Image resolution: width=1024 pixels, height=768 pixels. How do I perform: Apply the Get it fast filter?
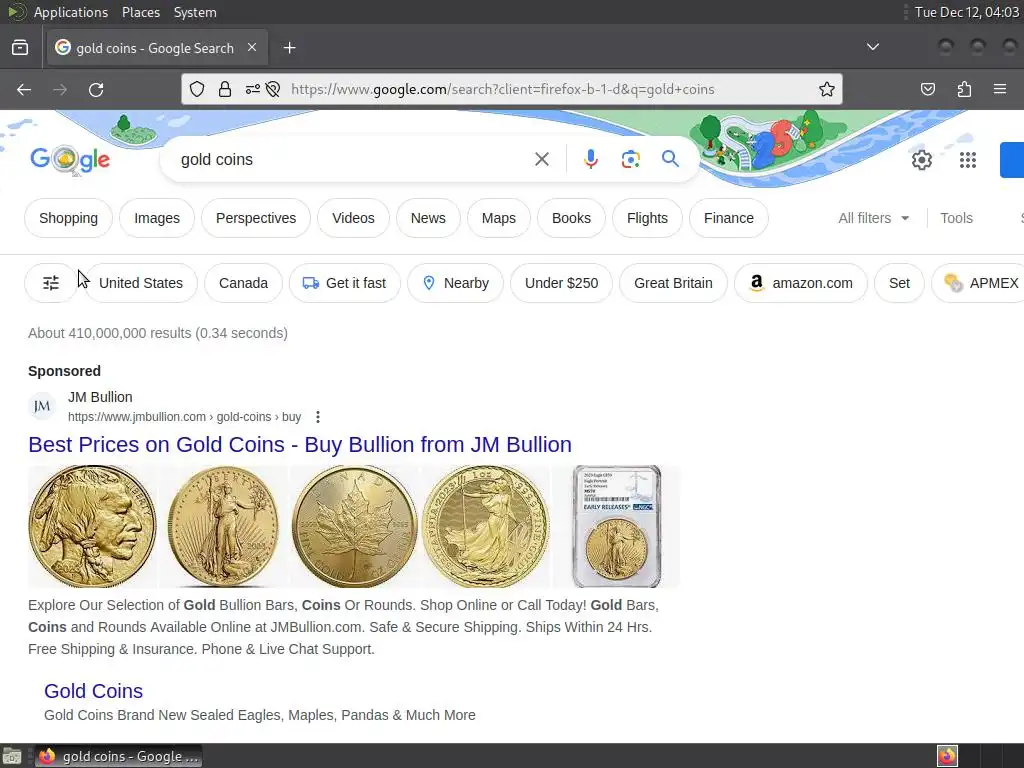click(x=345, y=283)
